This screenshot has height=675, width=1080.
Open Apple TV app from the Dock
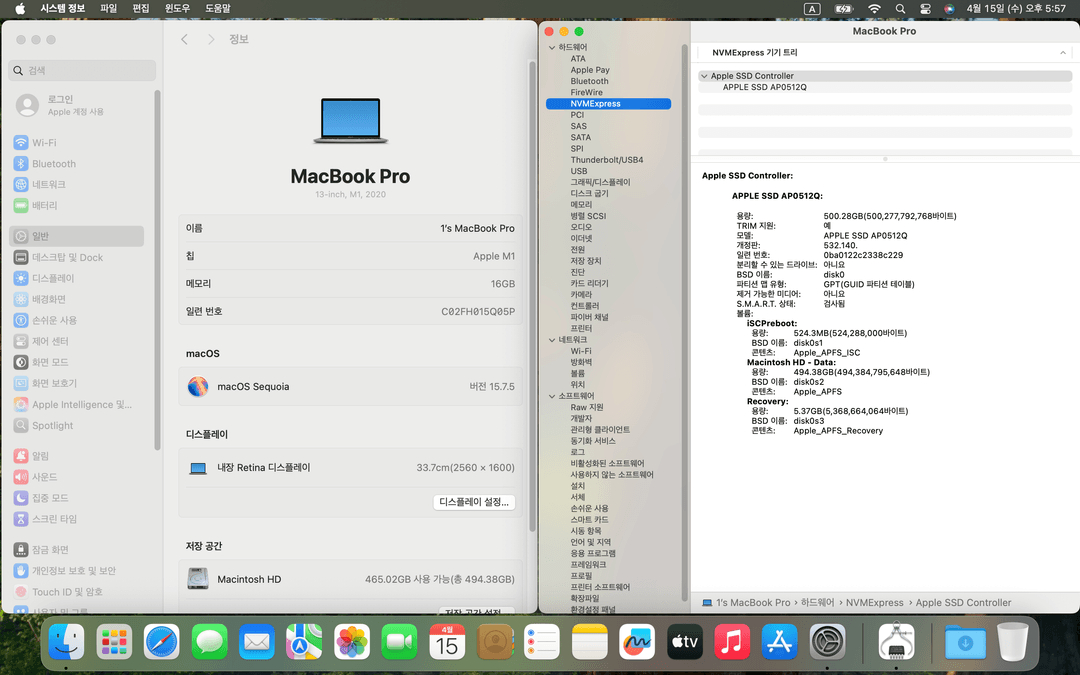685,642
